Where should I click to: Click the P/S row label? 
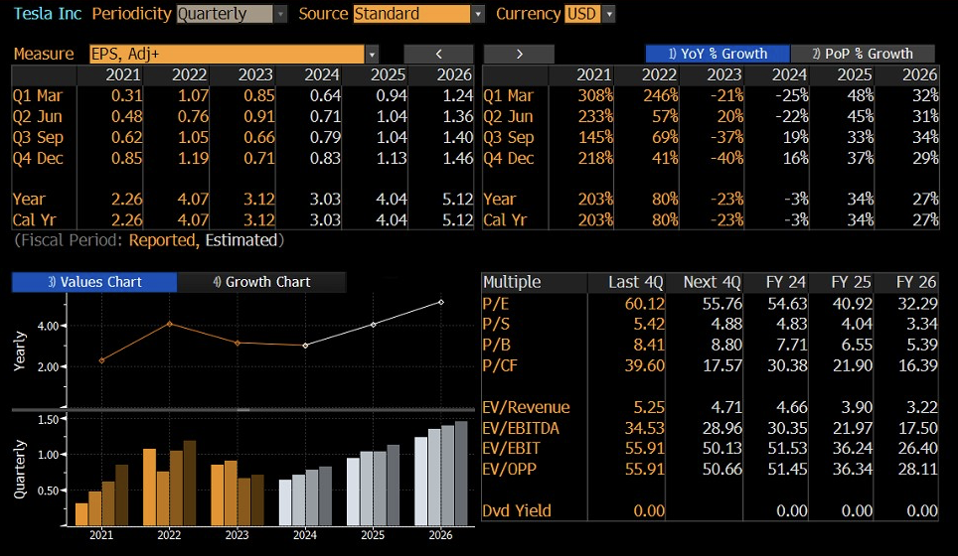[x=495, y=324]
